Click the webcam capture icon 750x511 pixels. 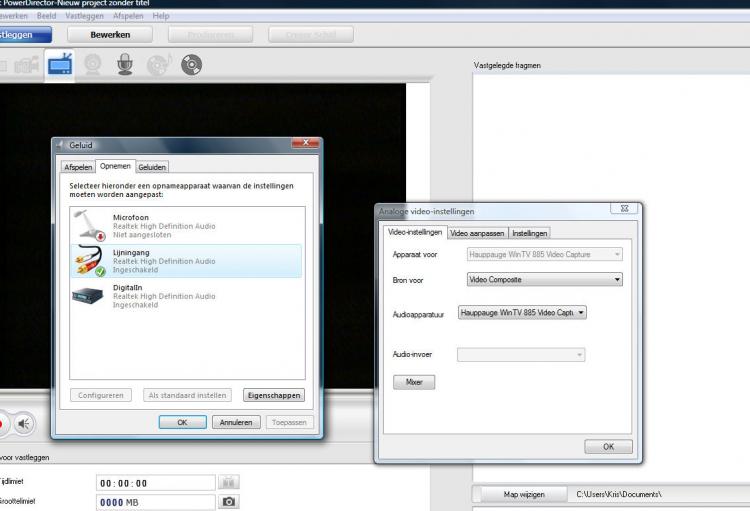pos(93,65)
